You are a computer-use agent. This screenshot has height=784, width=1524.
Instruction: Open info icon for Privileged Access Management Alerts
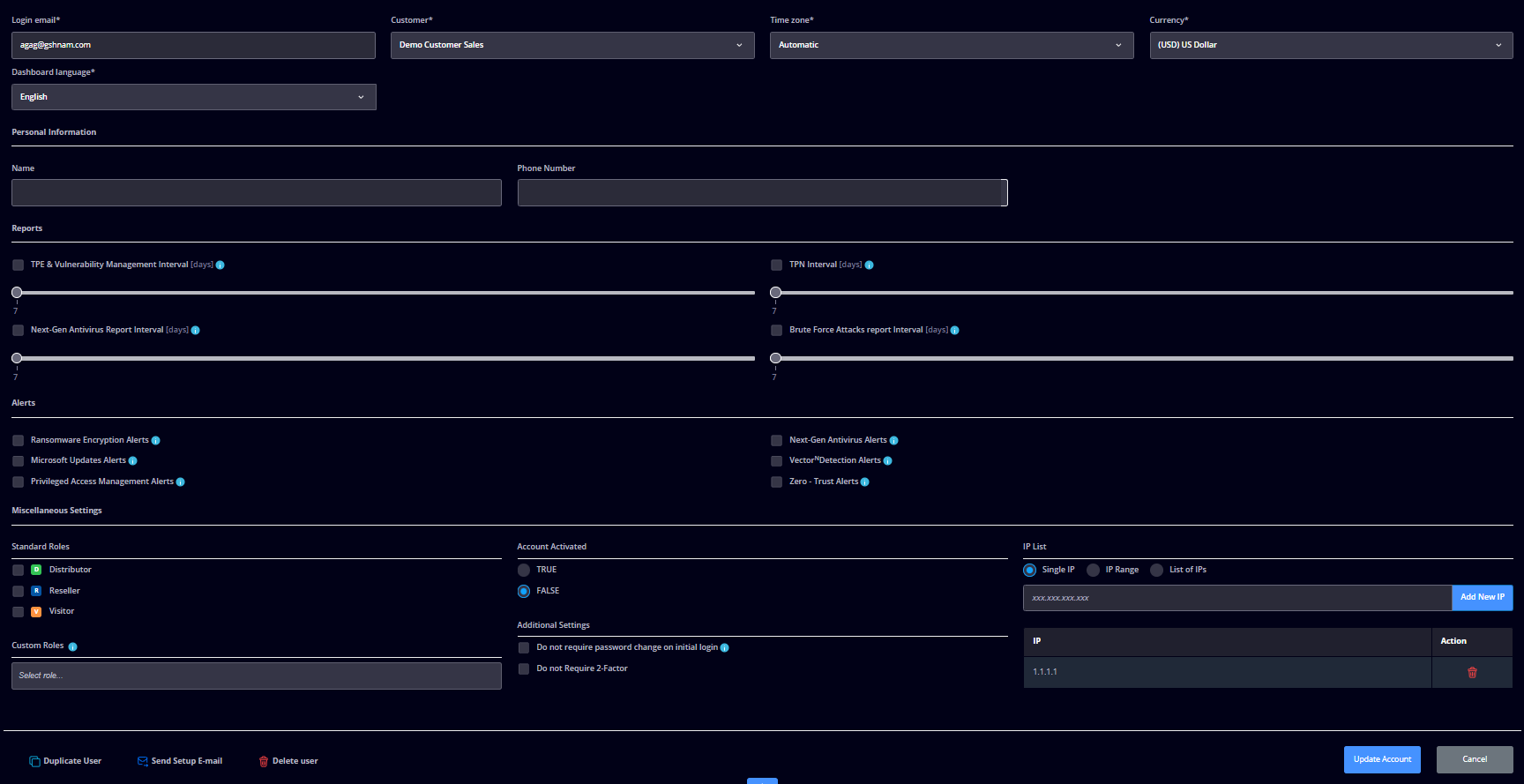(x=181, y=482)
